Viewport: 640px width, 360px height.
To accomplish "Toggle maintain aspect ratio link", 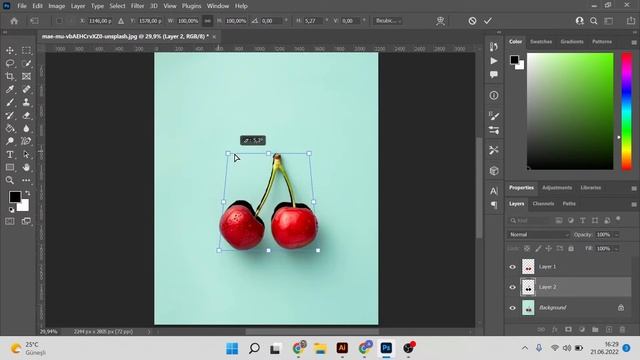I will [207, 21].
